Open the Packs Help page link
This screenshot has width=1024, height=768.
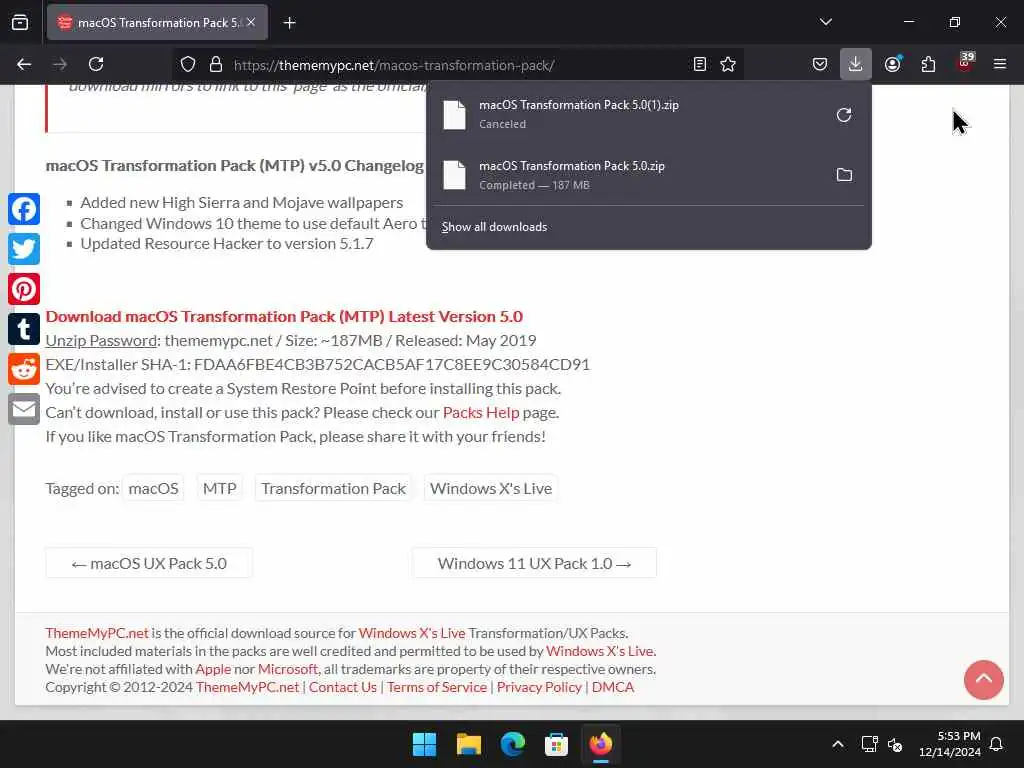tap(481, 413)
